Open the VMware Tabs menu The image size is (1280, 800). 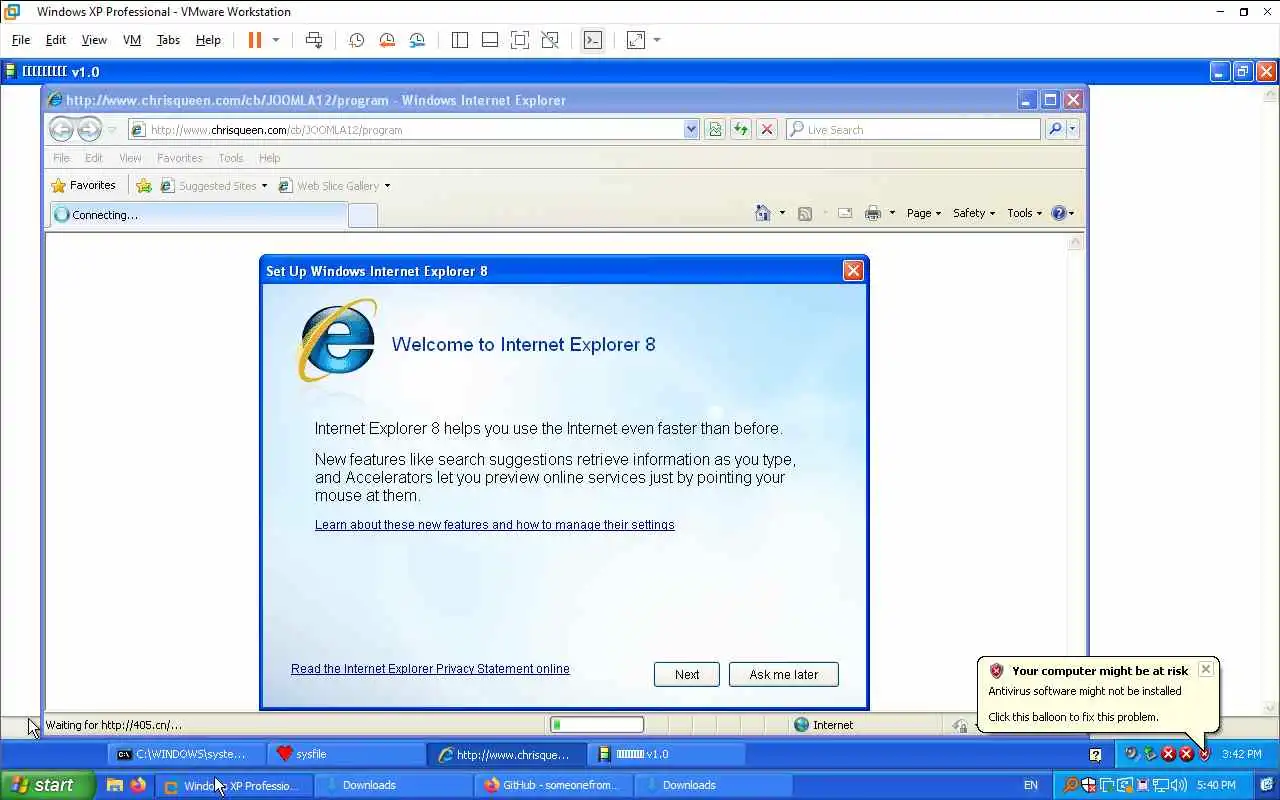pos(168,40)
